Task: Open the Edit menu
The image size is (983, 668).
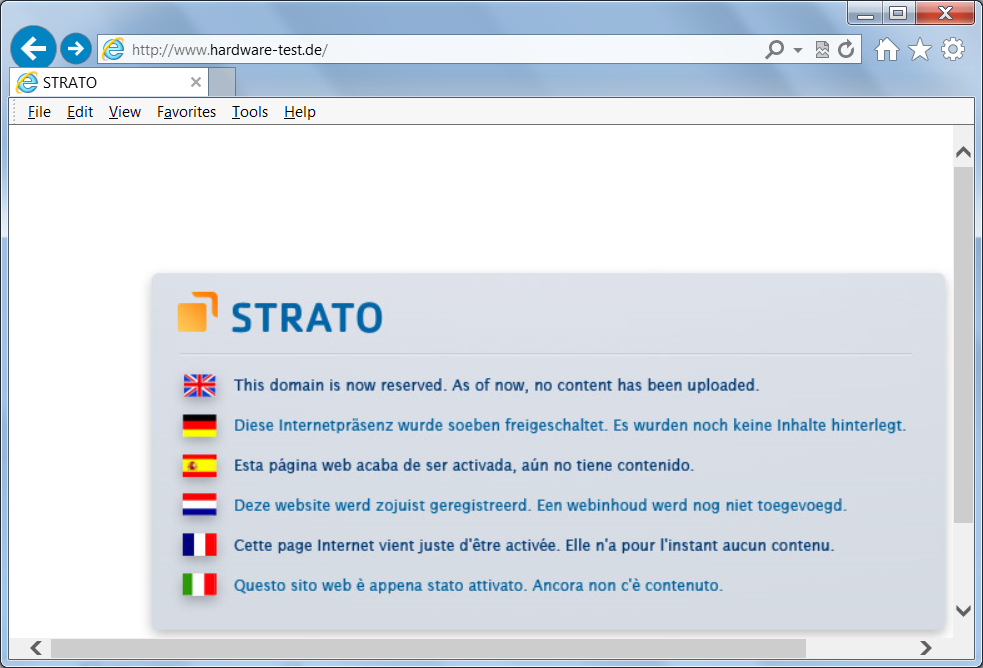Action: 80,112
